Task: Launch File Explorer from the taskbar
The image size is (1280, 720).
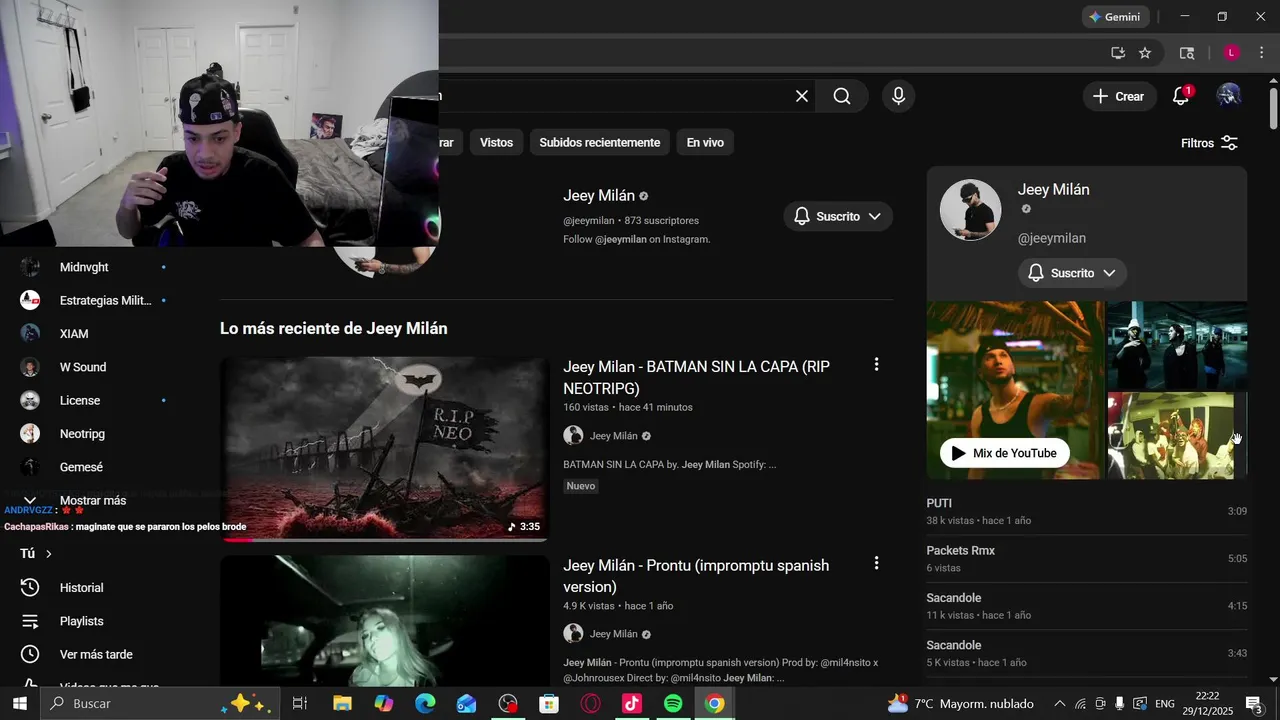Action: click(x=342, y=704)
